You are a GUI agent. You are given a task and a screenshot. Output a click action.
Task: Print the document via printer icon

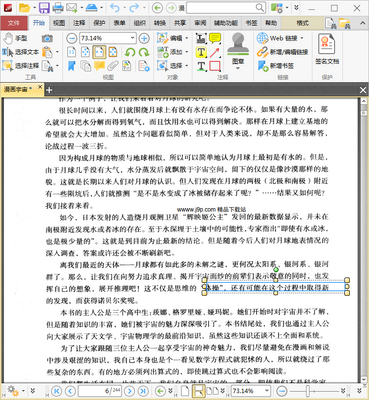pyautogui.click(x=58, y=7)
